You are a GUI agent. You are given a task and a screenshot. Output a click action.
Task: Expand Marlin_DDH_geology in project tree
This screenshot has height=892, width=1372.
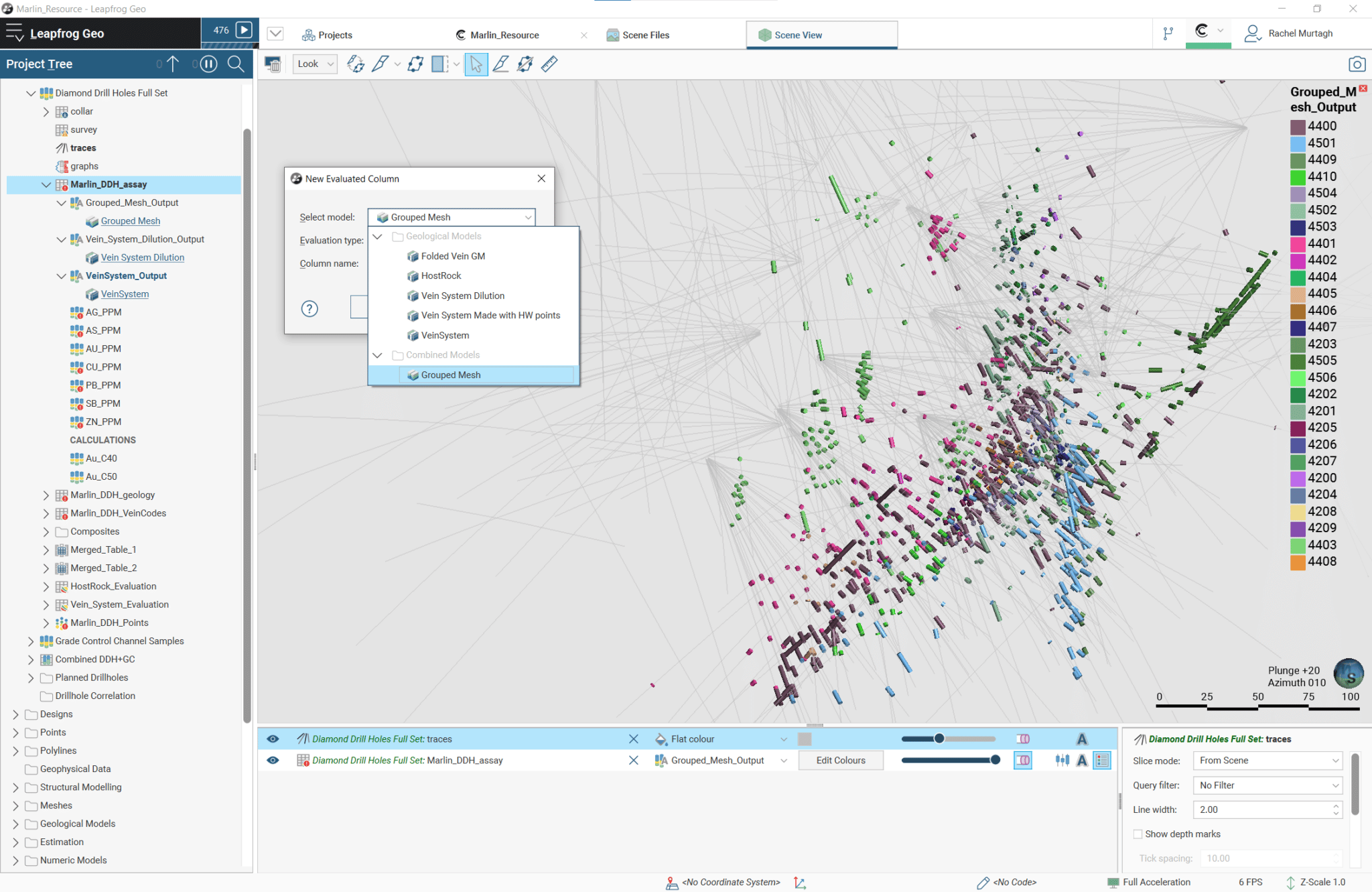pos(46,495)
